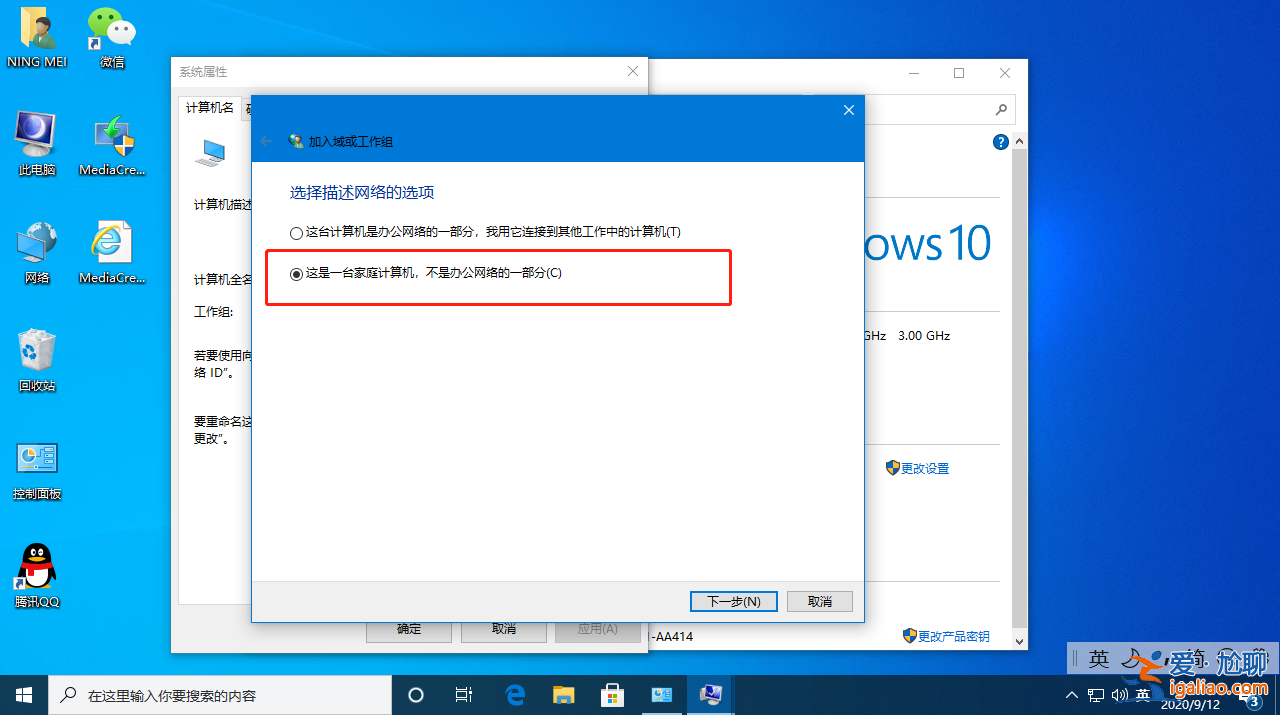The height and width of the screenshot is (715, 1280).
Task: Switch to the 计算机名 tab
Action: click(x=209, y=107)
